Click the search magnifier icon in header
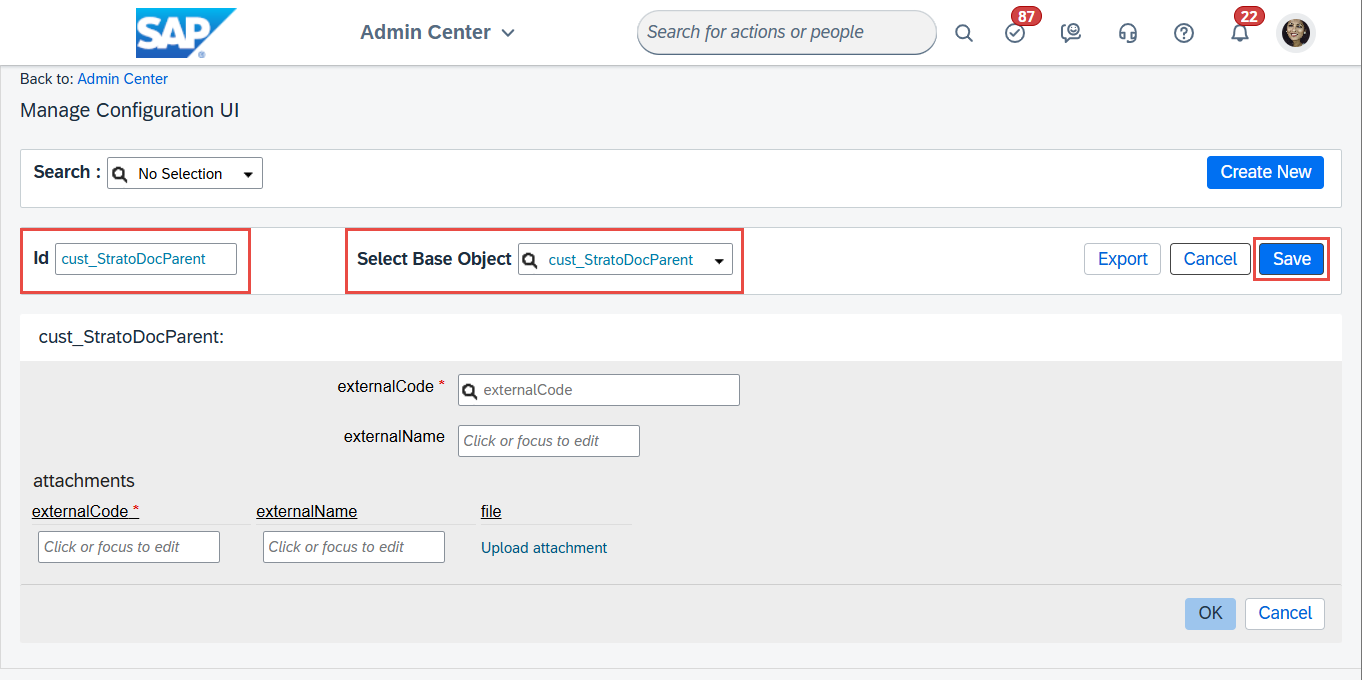Screen dimensions: 1362x680 (963, 33)
